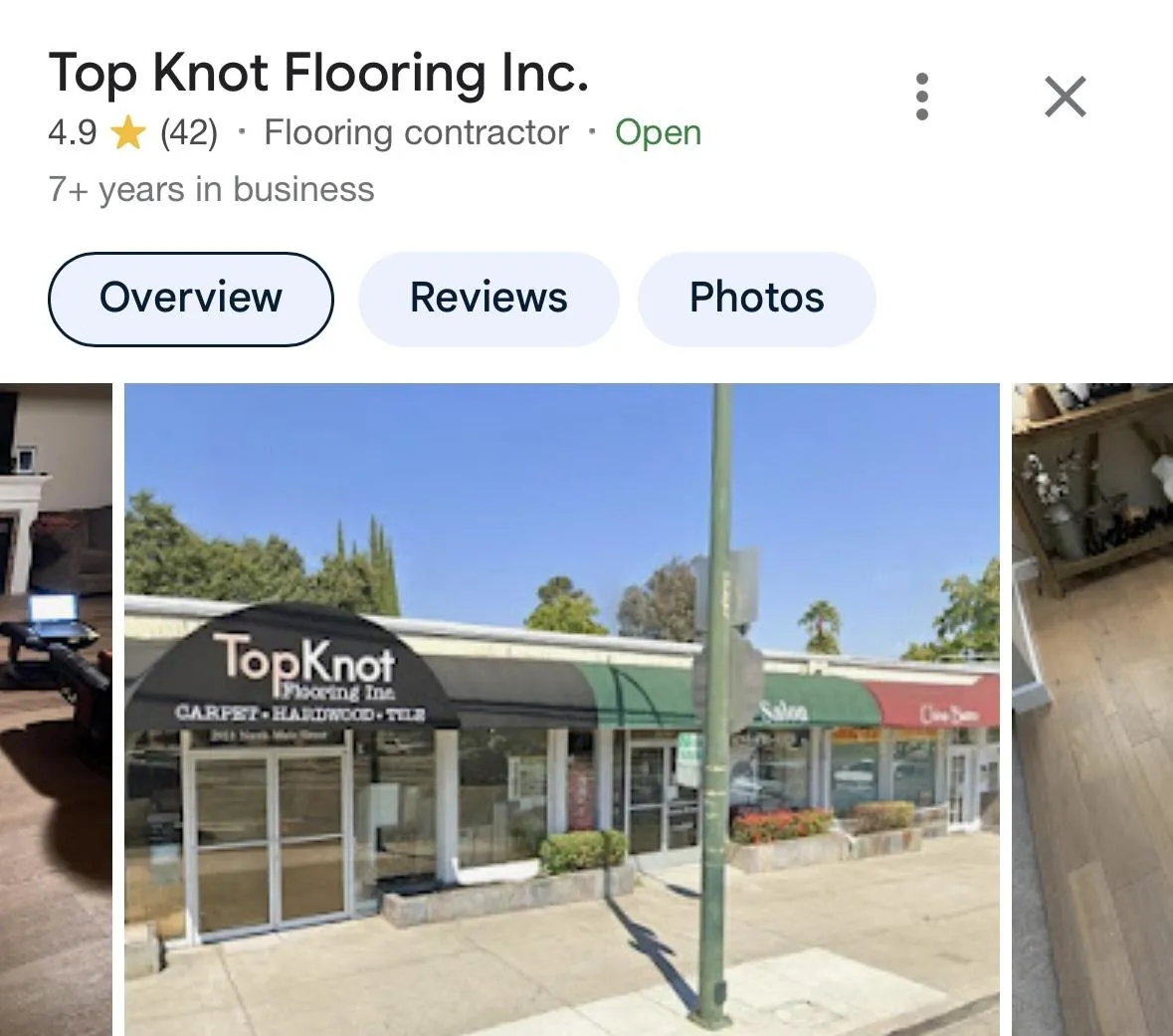The image size is (1173, 1036).
Task: Open the Photos tab
Action: (756, 299)
